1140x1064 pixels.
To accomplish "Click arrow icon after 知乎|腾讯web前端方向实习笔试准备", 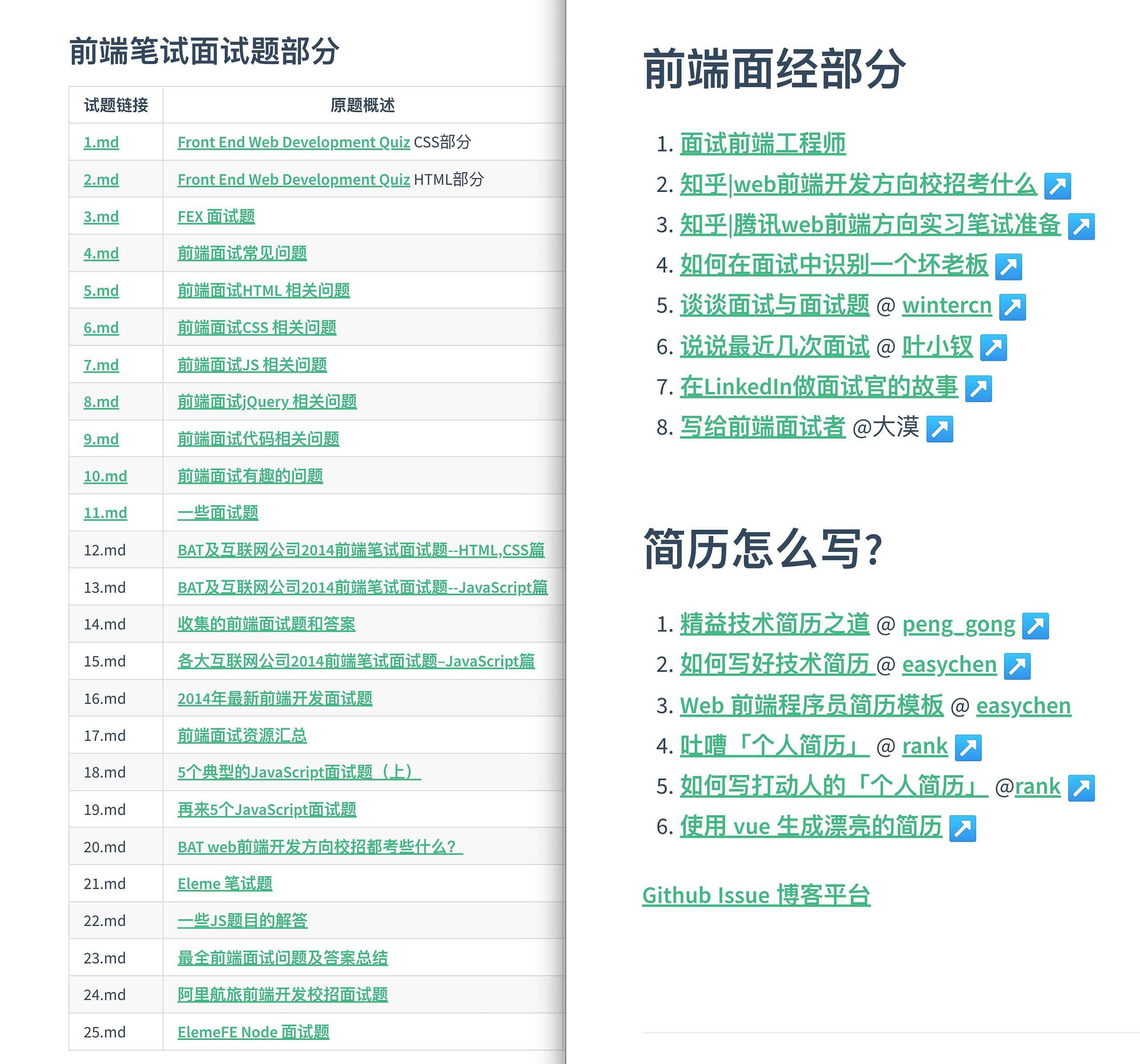I will point(1081,227).
